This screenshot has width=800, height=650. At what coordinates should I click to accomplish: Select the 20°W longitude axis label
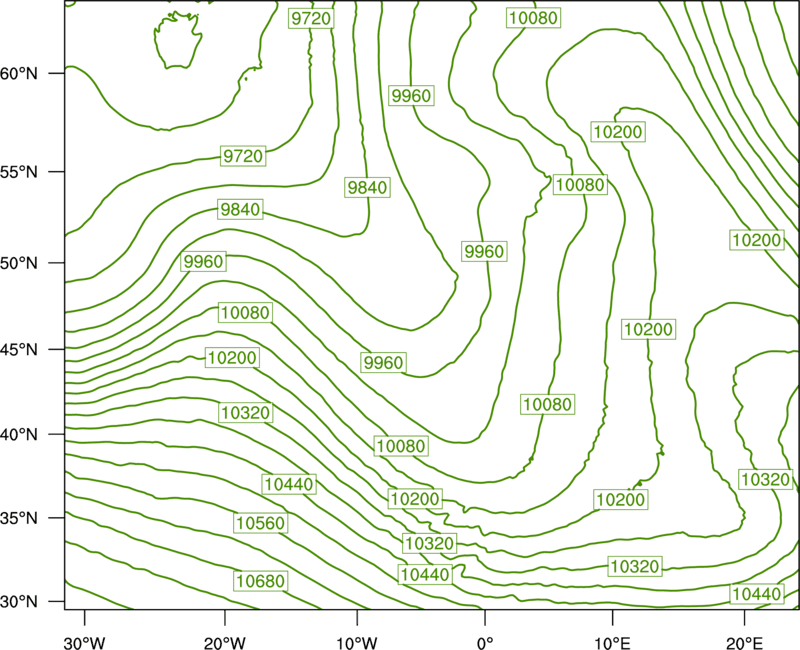[x=224, y=643]
